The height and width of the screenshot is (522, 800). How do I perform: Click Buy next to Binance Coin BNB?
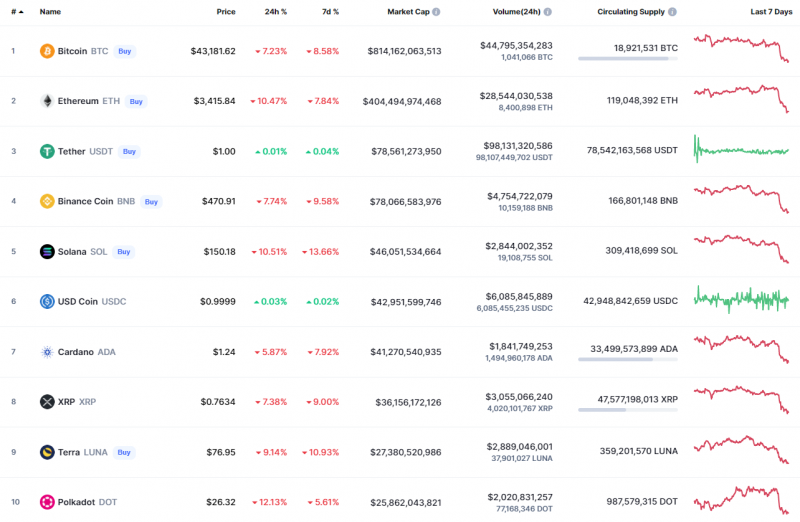click(151, 202)
